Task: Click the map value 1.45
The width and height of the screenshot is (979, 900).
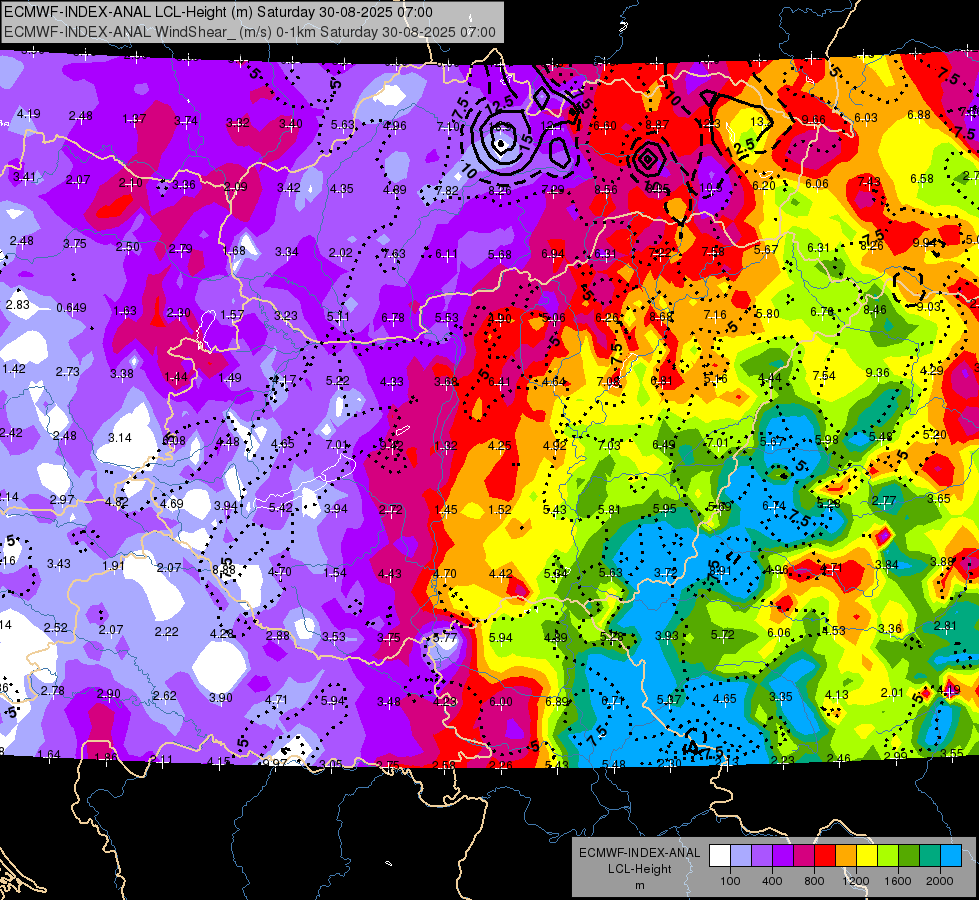Action: (x=445, y=510)
